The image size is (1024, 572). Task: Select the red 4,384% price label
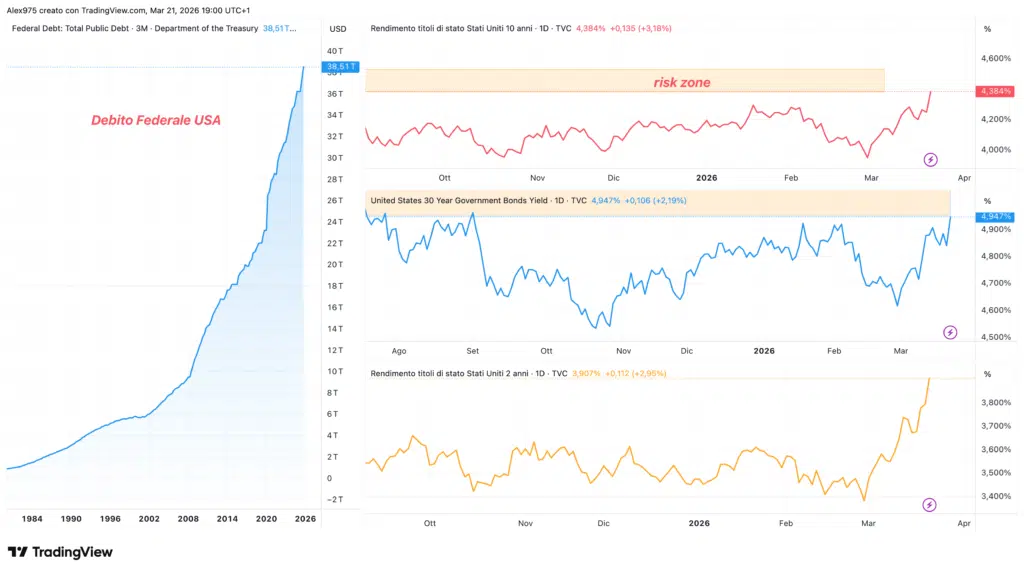coord(994,92)
